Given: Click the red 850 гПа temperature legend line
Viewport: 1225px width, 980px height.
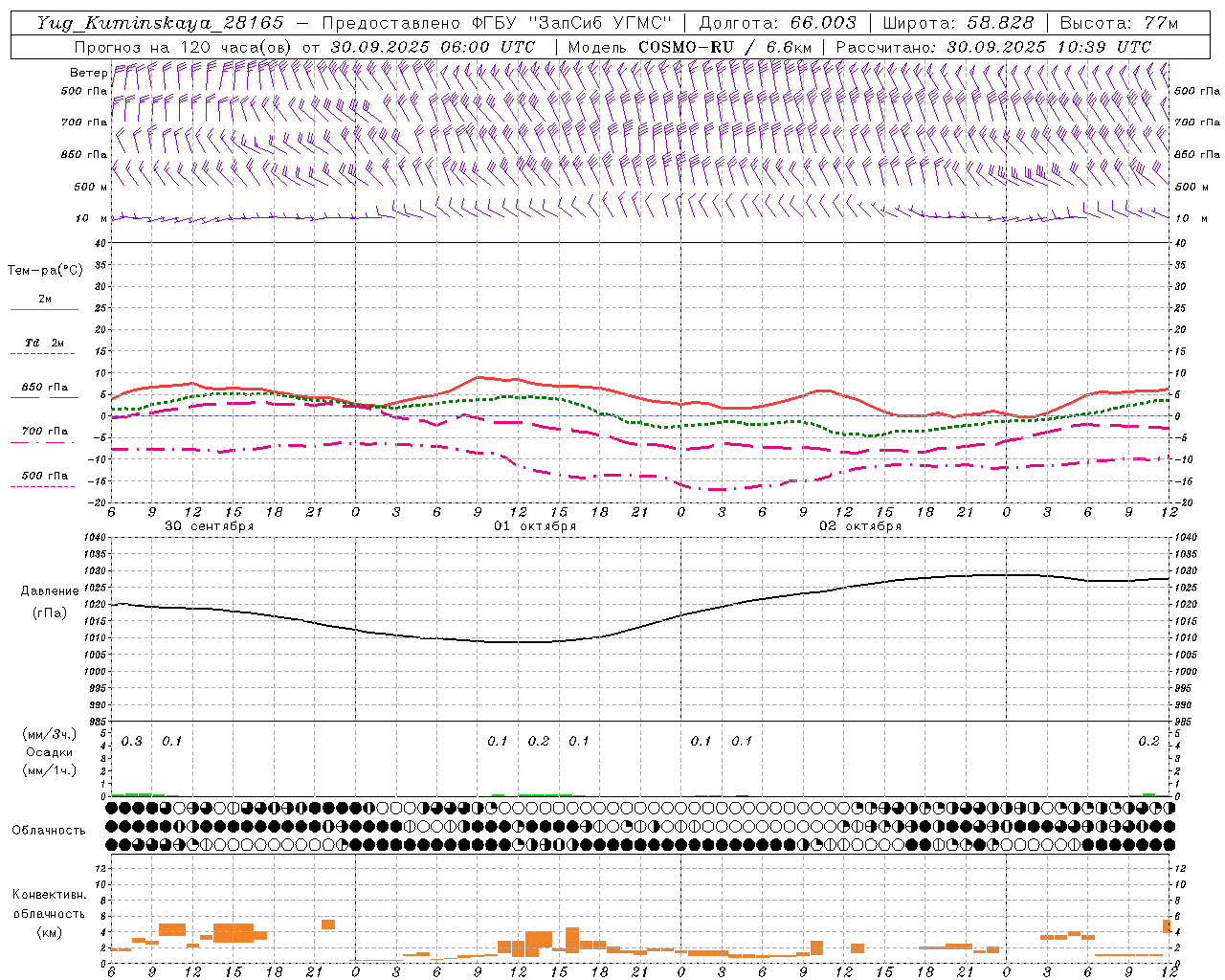Looking at the screenshot, I should pos(44,398).
